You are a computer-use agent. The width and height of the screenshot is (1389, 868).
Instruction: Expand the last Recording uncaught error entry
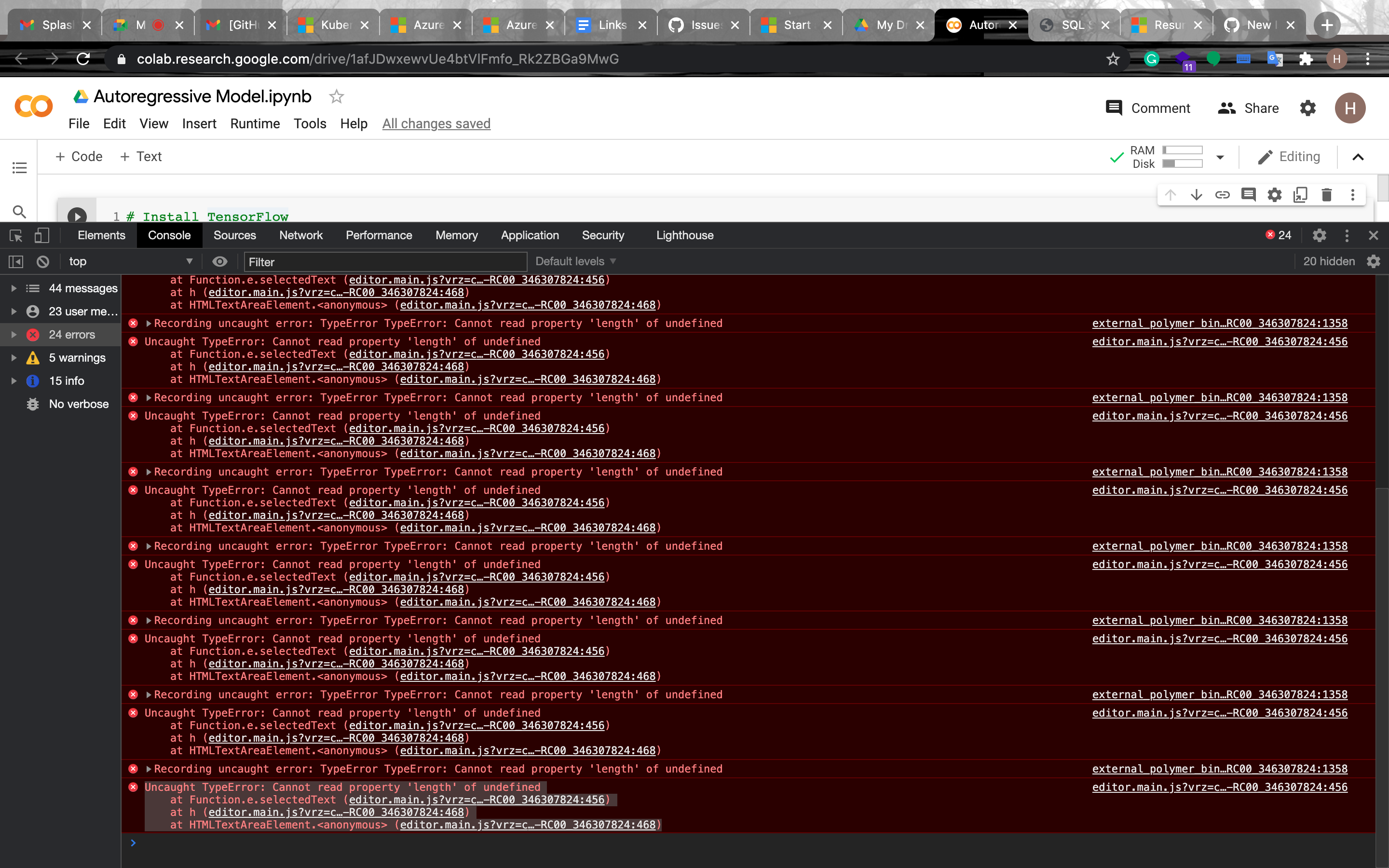point(149,769)
